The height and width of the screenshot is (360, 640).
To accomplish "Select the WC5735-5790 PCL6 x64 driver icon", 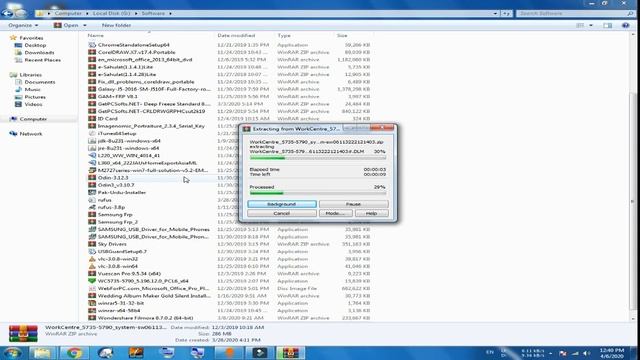I will click(92, 281).
